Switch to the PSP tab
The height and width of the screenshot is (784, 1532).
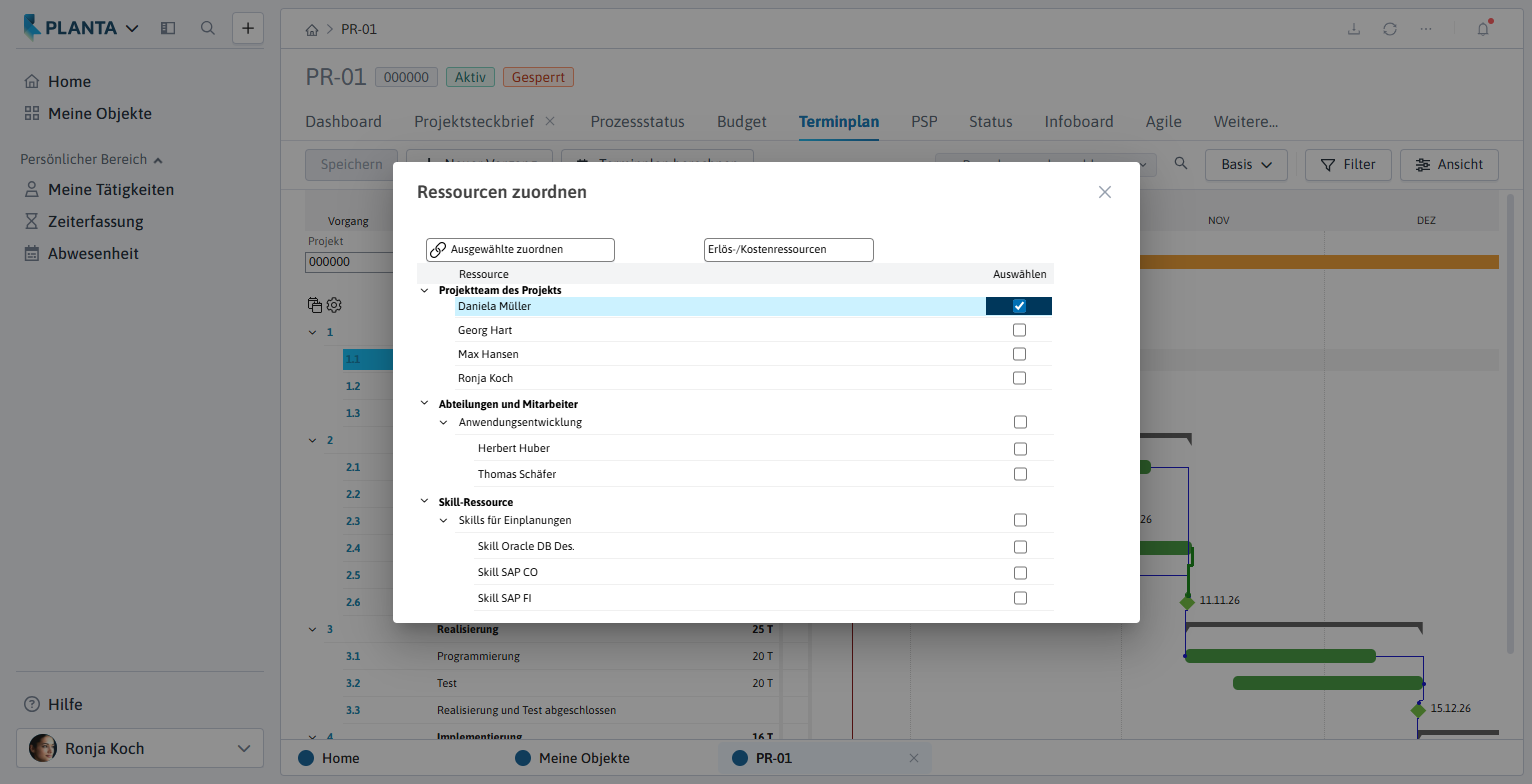pos(924,122)
